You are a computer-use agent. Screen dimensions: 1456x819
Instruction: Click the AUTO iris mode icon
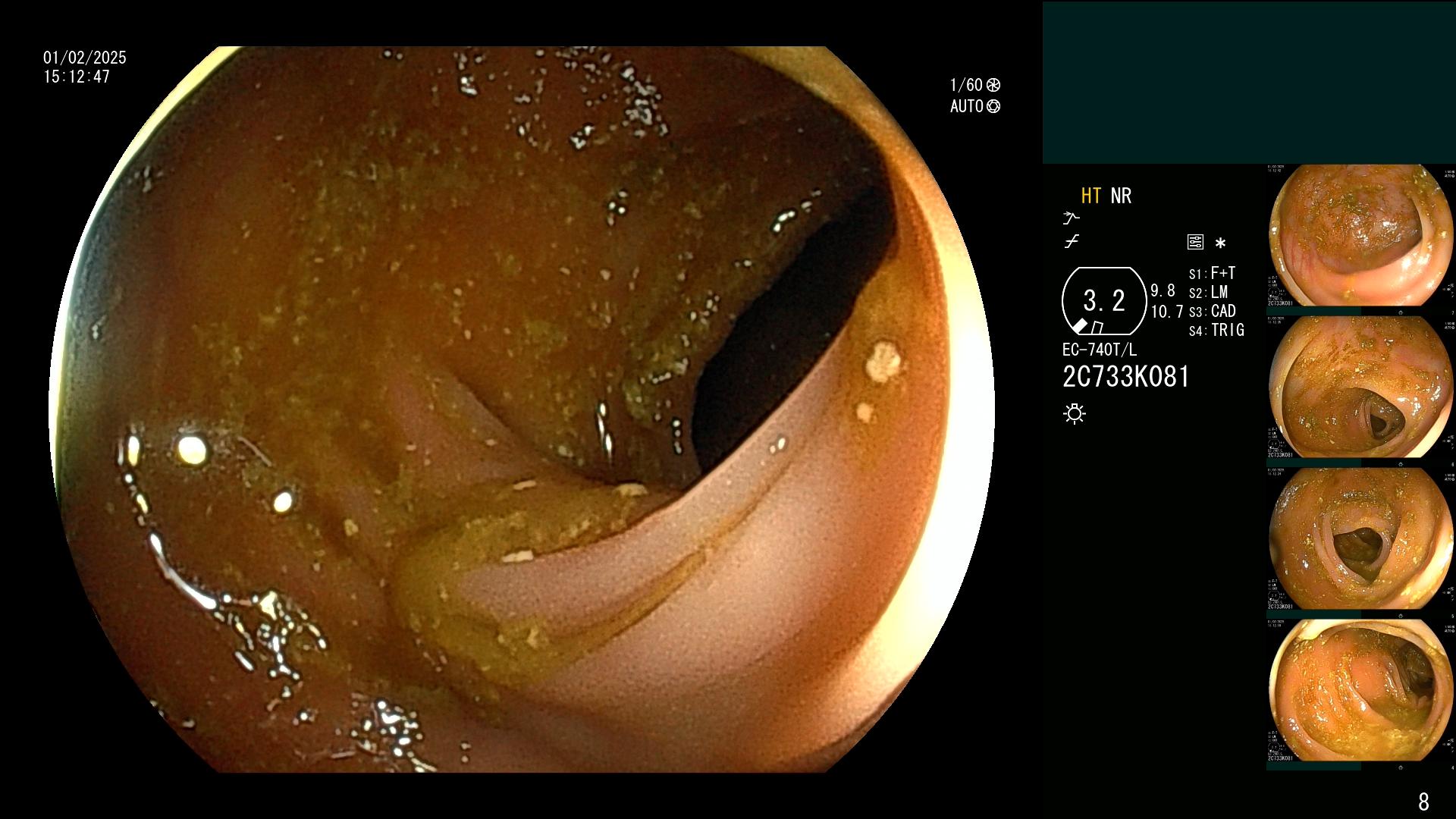[x=993, y=106]
